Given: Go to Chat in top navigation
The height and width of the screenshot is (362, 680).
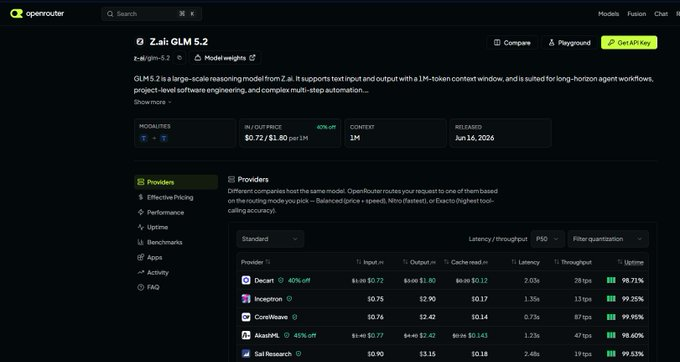Looking at the screenshot, I should 661,14.
